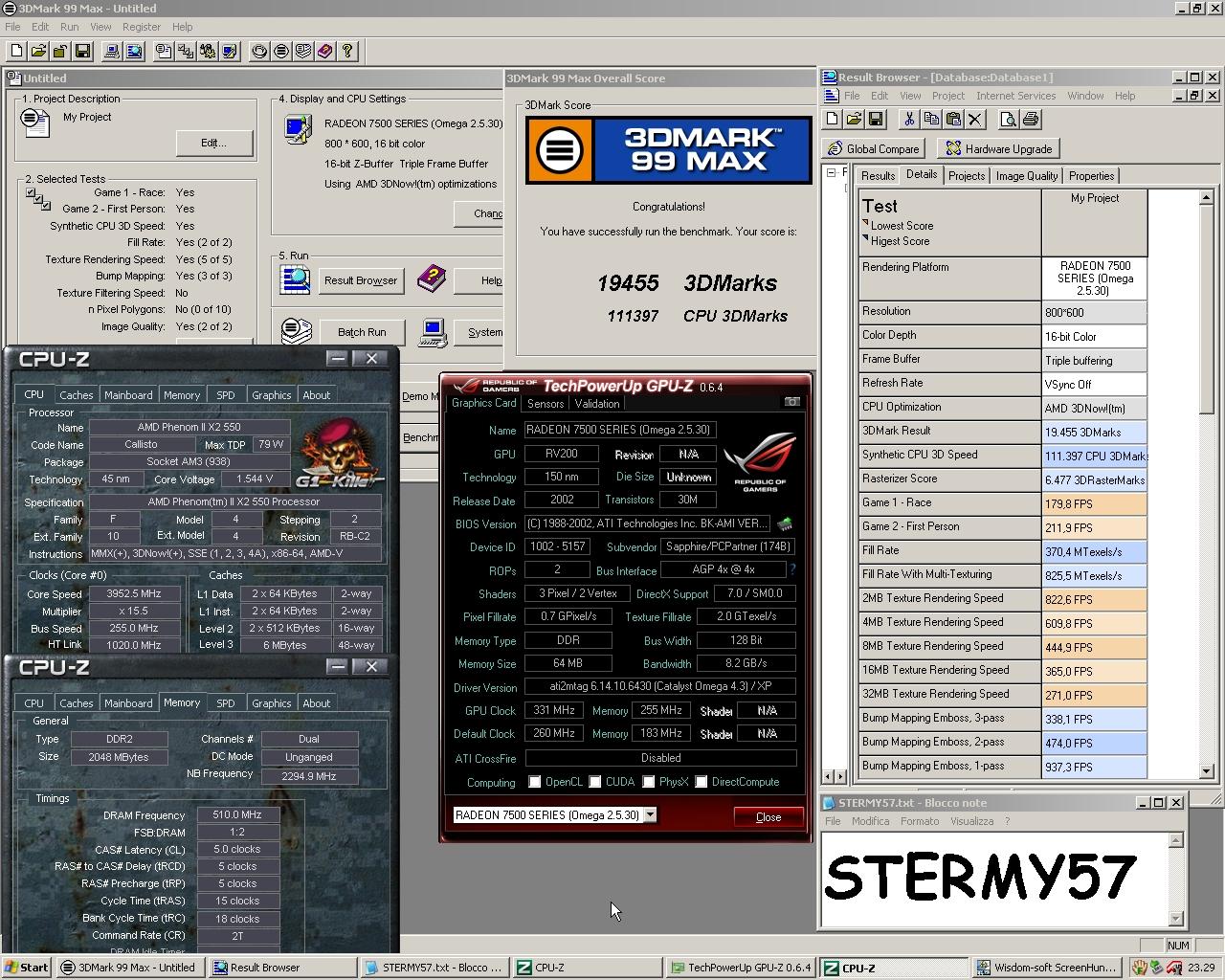Open Validation tab in GPU-Z
1225x980 pixels.
click(x=596, y=403)
